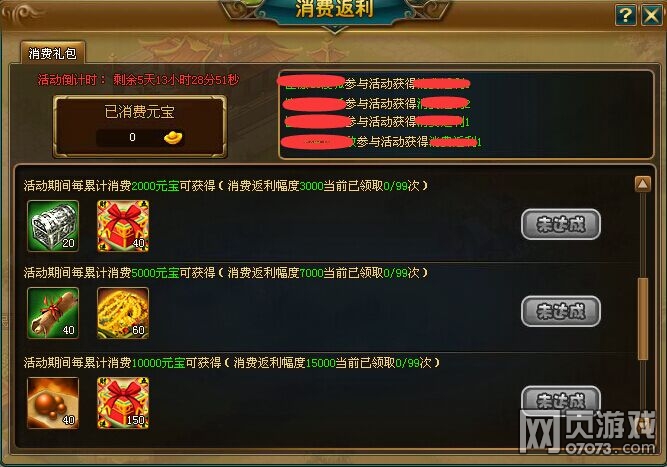
Task: Click the 活动倒计时 countdown text
Action: pos(139,80)
